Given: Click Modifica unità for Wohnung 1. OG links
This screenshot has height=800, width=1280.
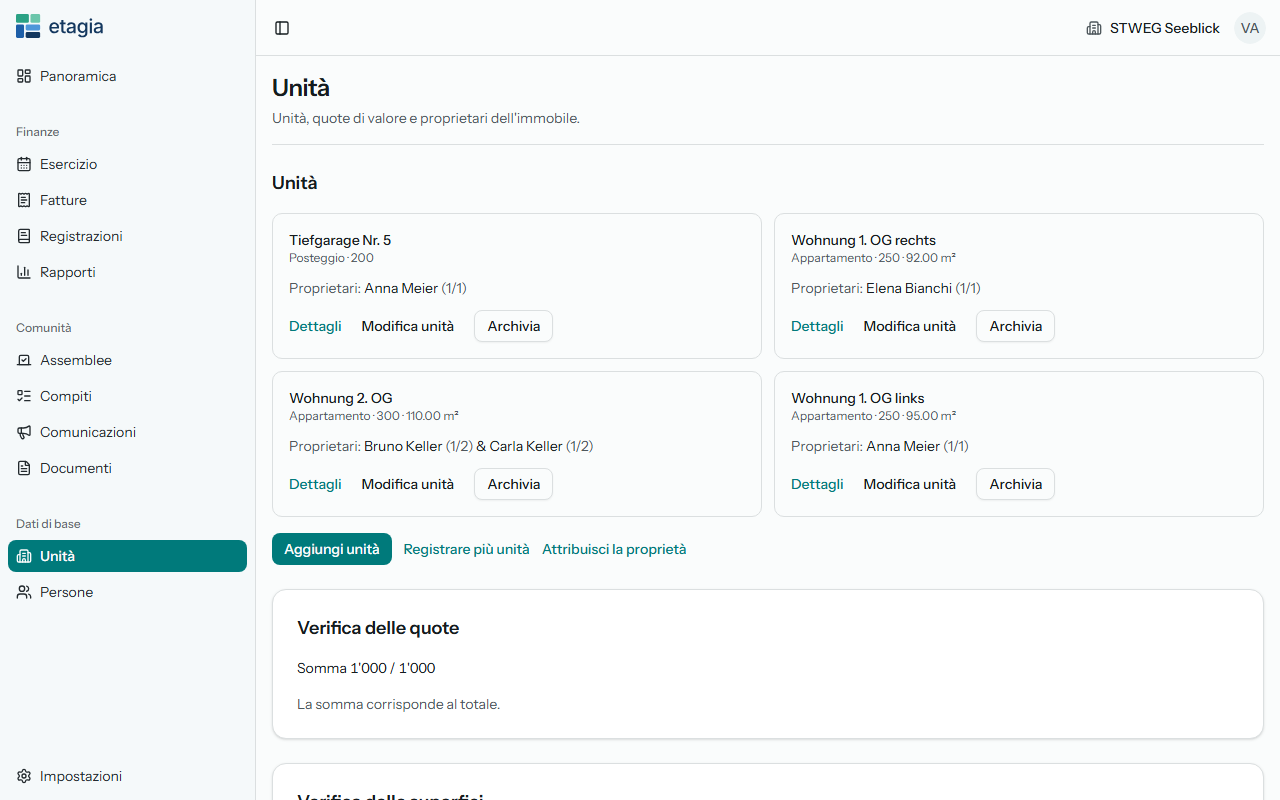Looking at the screenshot, I should pyautogui.click(x=910, y=484).
